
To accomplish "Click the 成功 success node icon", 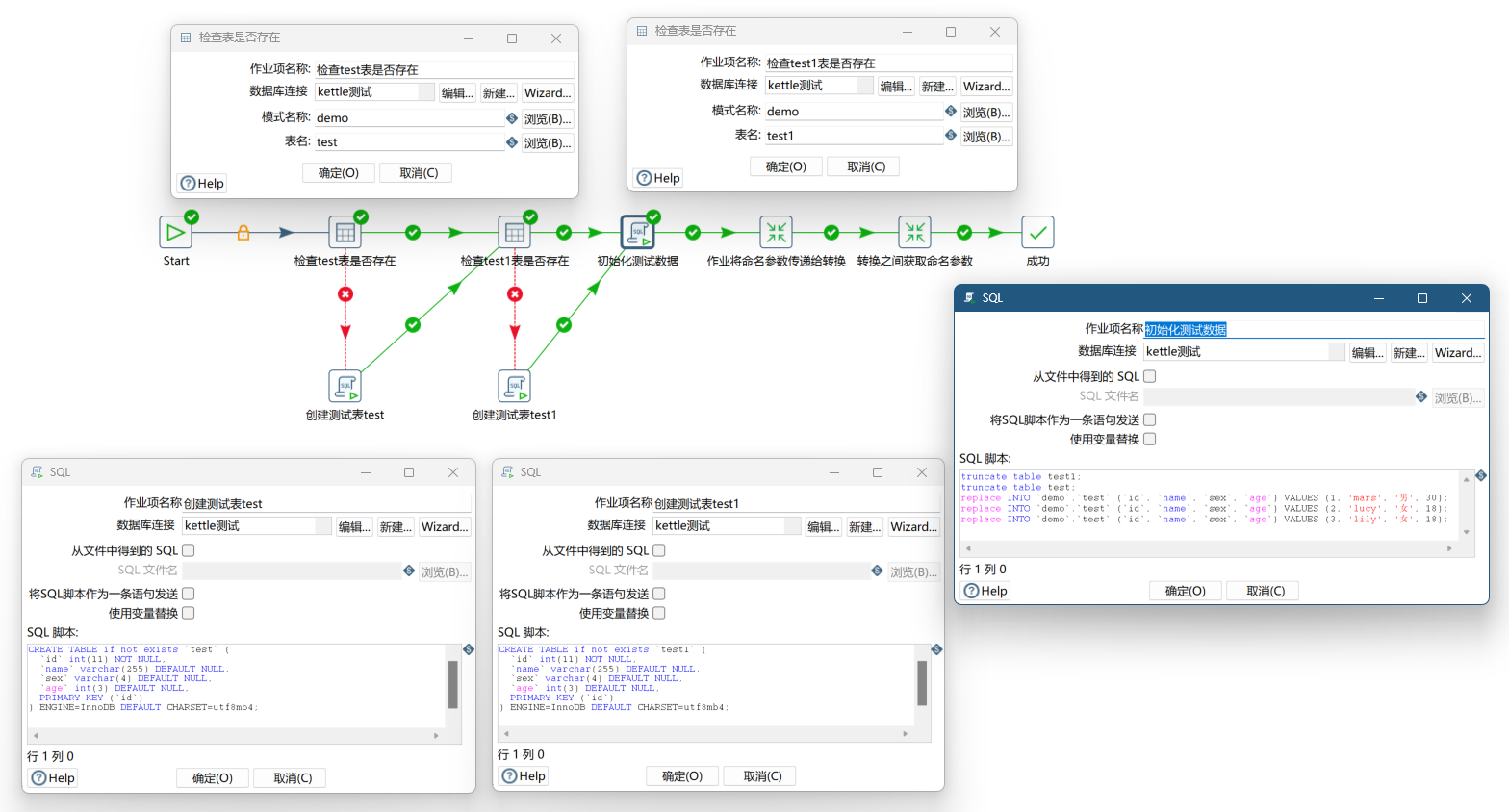I will coord(1037,233).
